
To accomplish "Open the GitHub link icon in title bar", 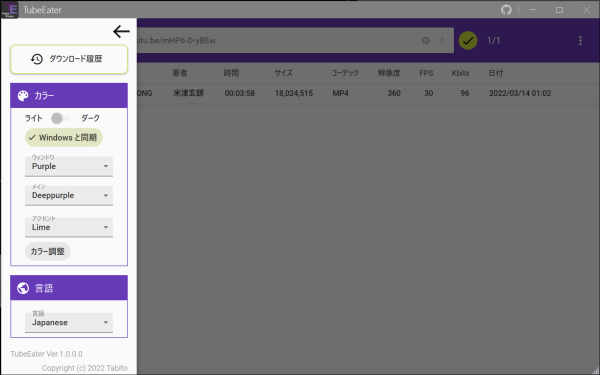I will point(506,10).
